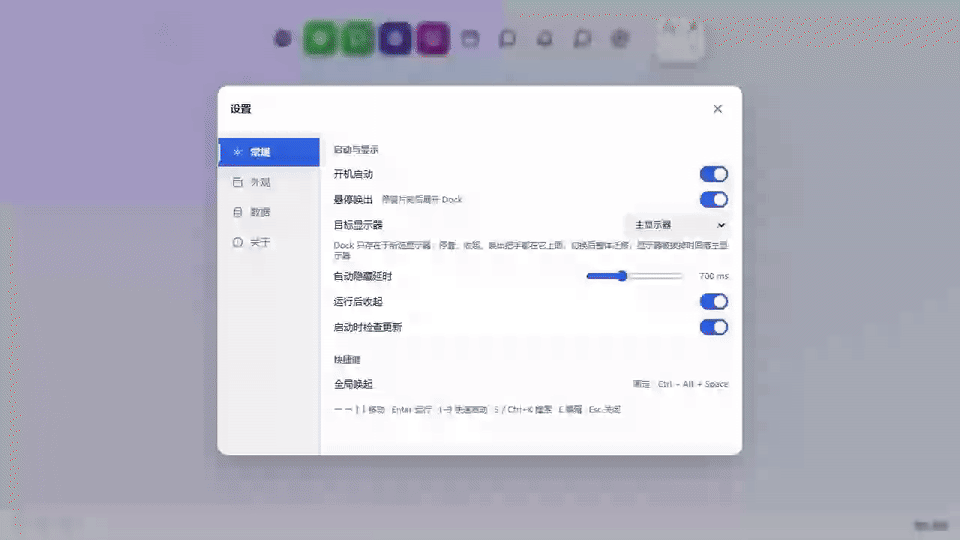Expand the 目标显示器 dropdown showing 主显示器
Viewport: 960px width, 540px height.
click(x=678, y=225)
